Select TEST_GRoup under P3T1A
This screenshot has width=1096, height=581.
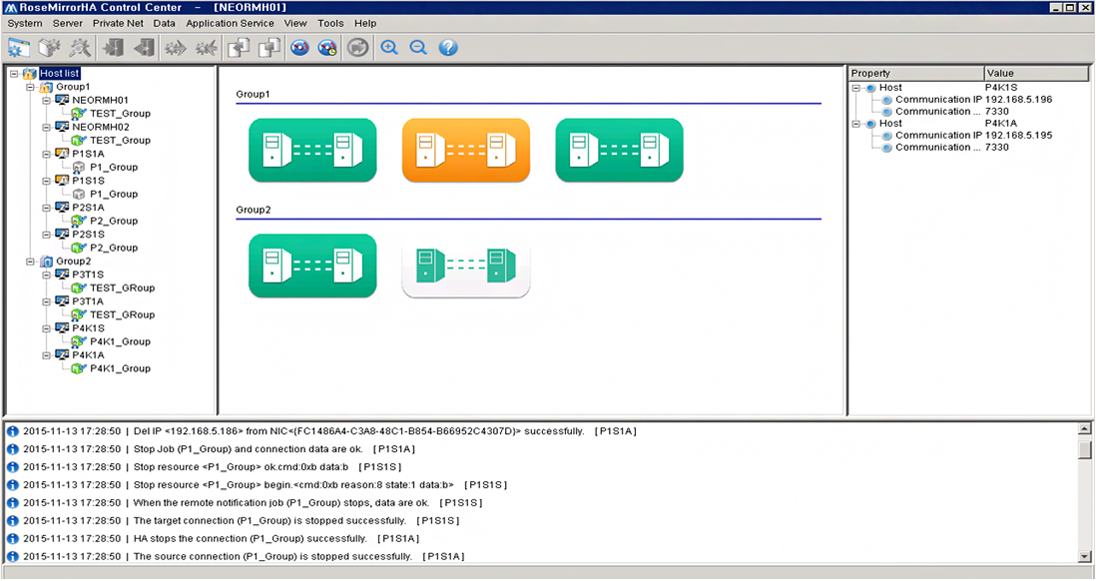(x=122, y=315)
